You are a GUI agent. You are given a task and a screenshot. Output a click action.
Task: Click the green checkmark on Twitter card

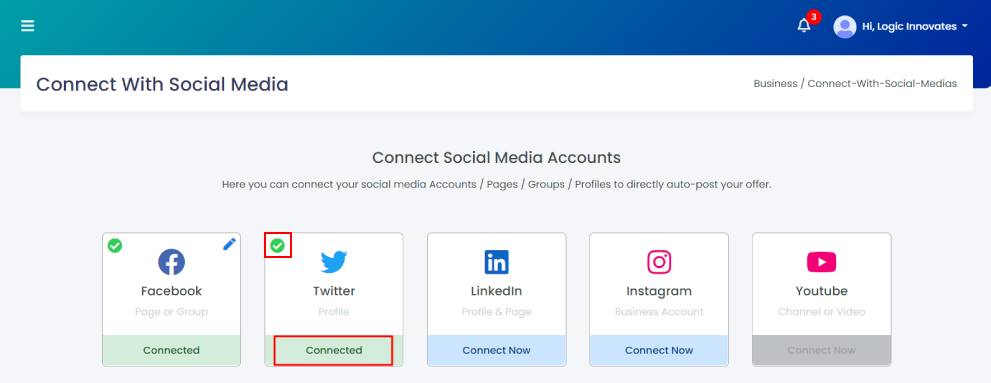[x=277, y=245]
